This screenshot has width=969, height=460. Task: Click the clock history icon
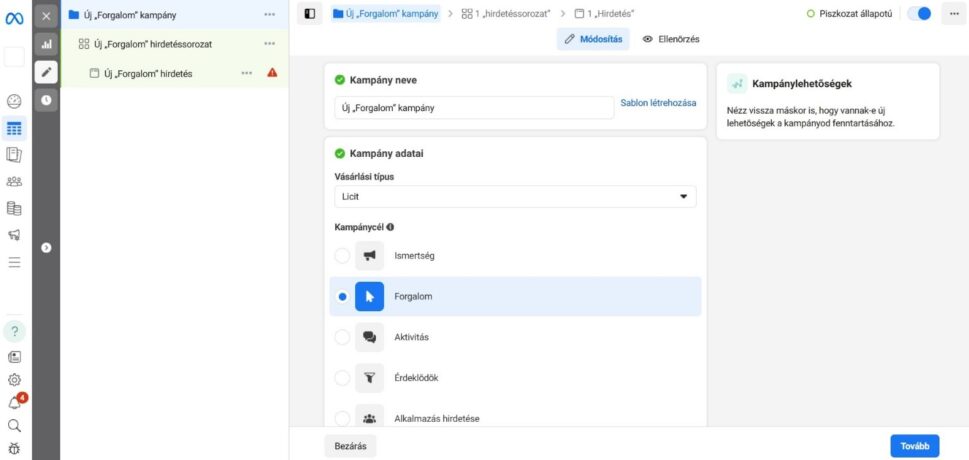[46, 100]
